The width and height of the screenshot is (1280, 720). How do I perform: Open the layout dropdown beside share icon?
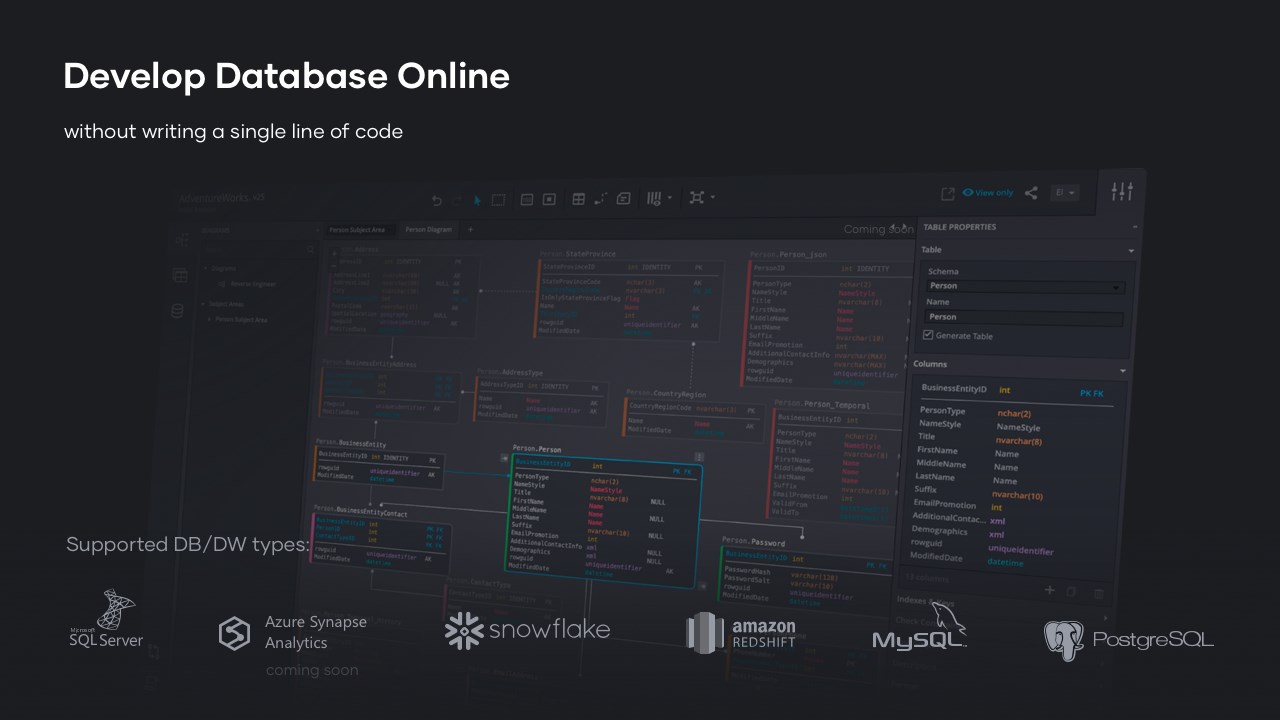pos(1064,193)
